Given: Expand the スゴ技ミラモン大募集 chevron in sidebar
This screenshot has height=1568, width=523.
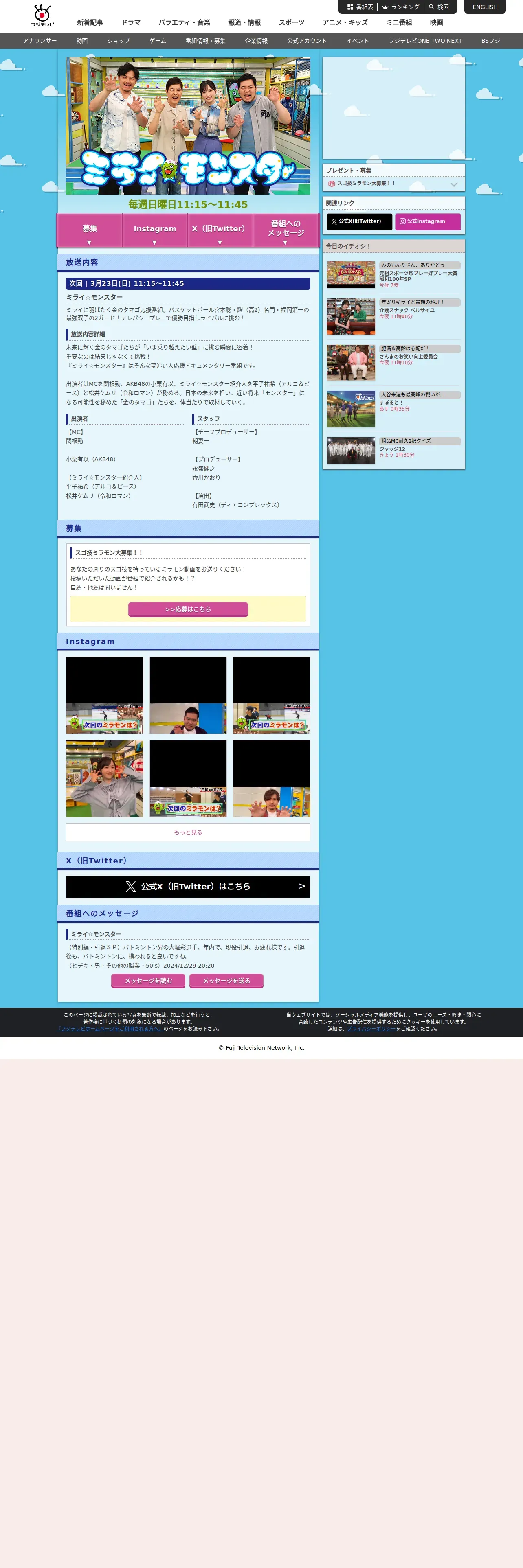Looking at the screenshot, I should coord(454,184).
